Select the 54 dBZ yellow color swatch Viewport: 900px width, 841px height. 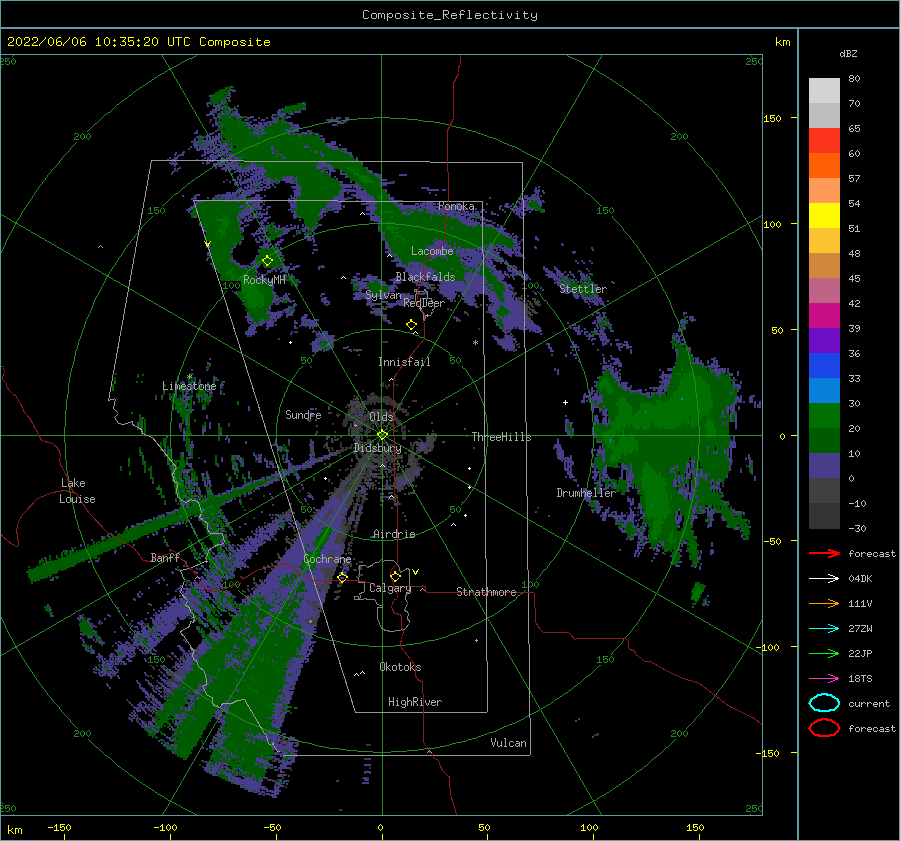(824, 215)
